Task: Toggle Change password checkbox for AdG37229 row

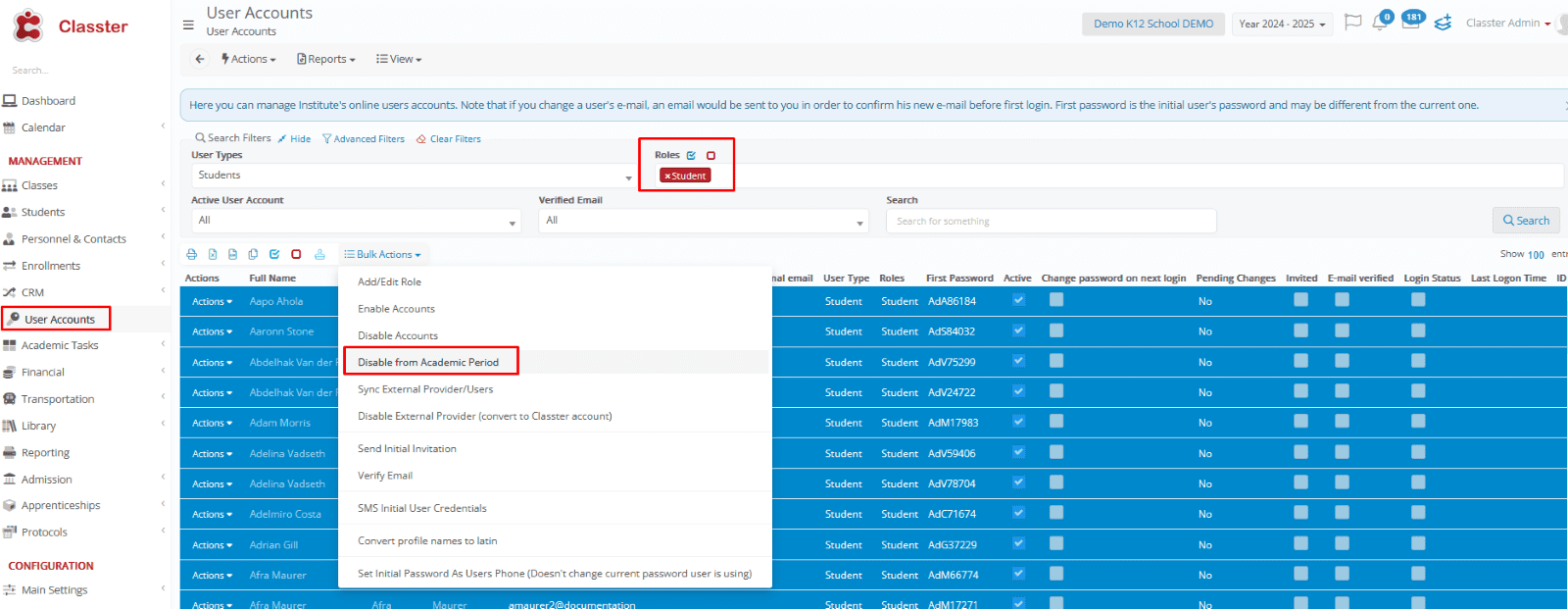Action: click(1056, 543)
